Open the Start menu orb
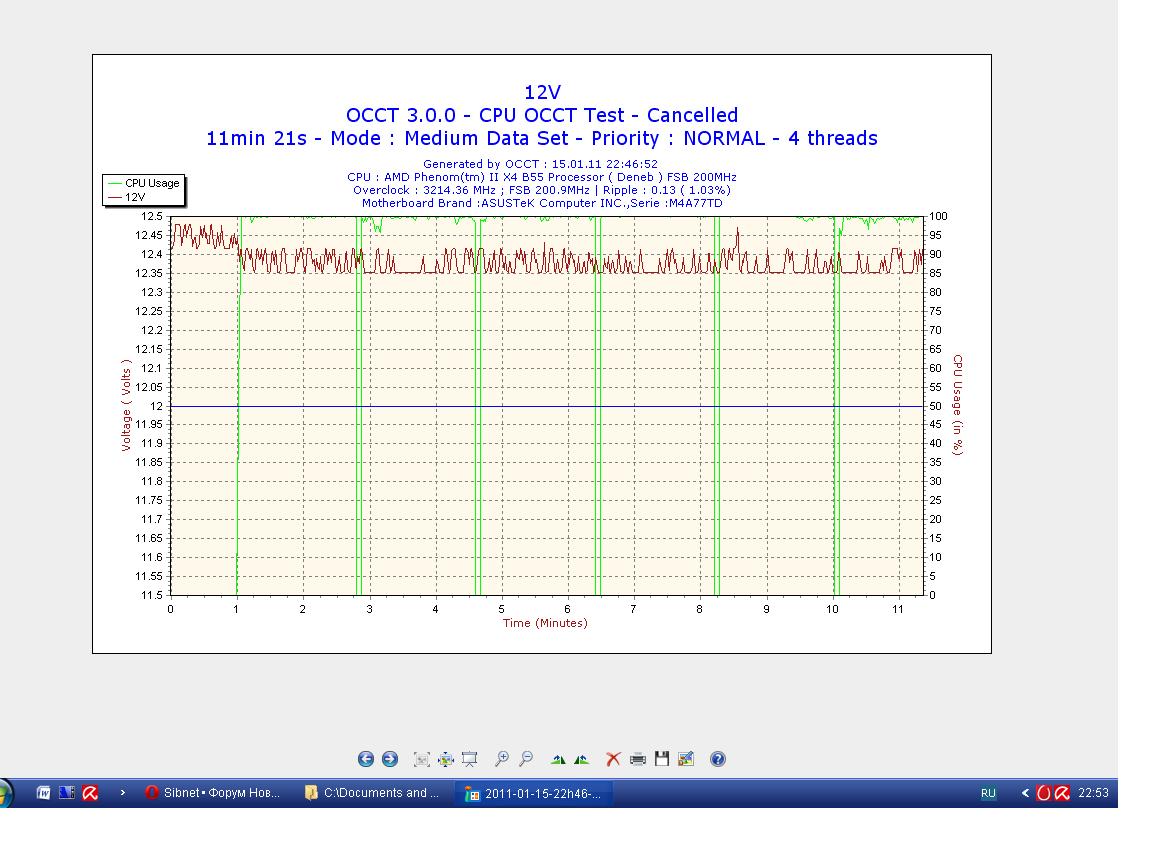The height and width of the screenshot is (864, 1152). (4, 793)
